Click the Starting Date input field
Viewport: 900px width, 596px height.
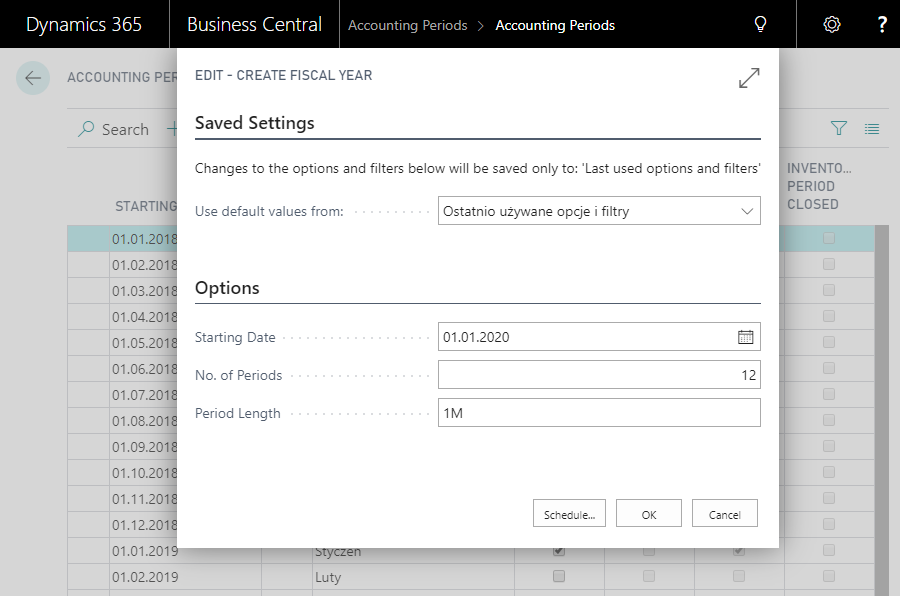[599, 336]
